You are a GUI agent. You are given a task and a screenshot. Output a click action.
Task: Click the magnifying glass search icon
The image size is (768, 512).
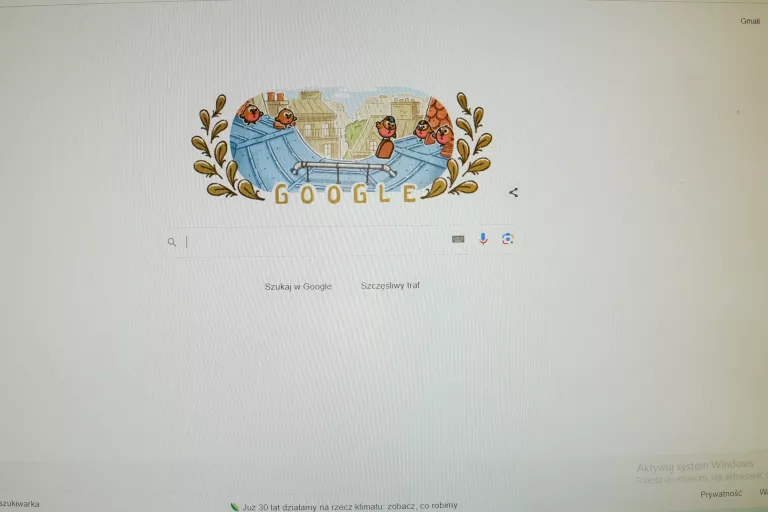pyautogui.click(x=172, y=242)
